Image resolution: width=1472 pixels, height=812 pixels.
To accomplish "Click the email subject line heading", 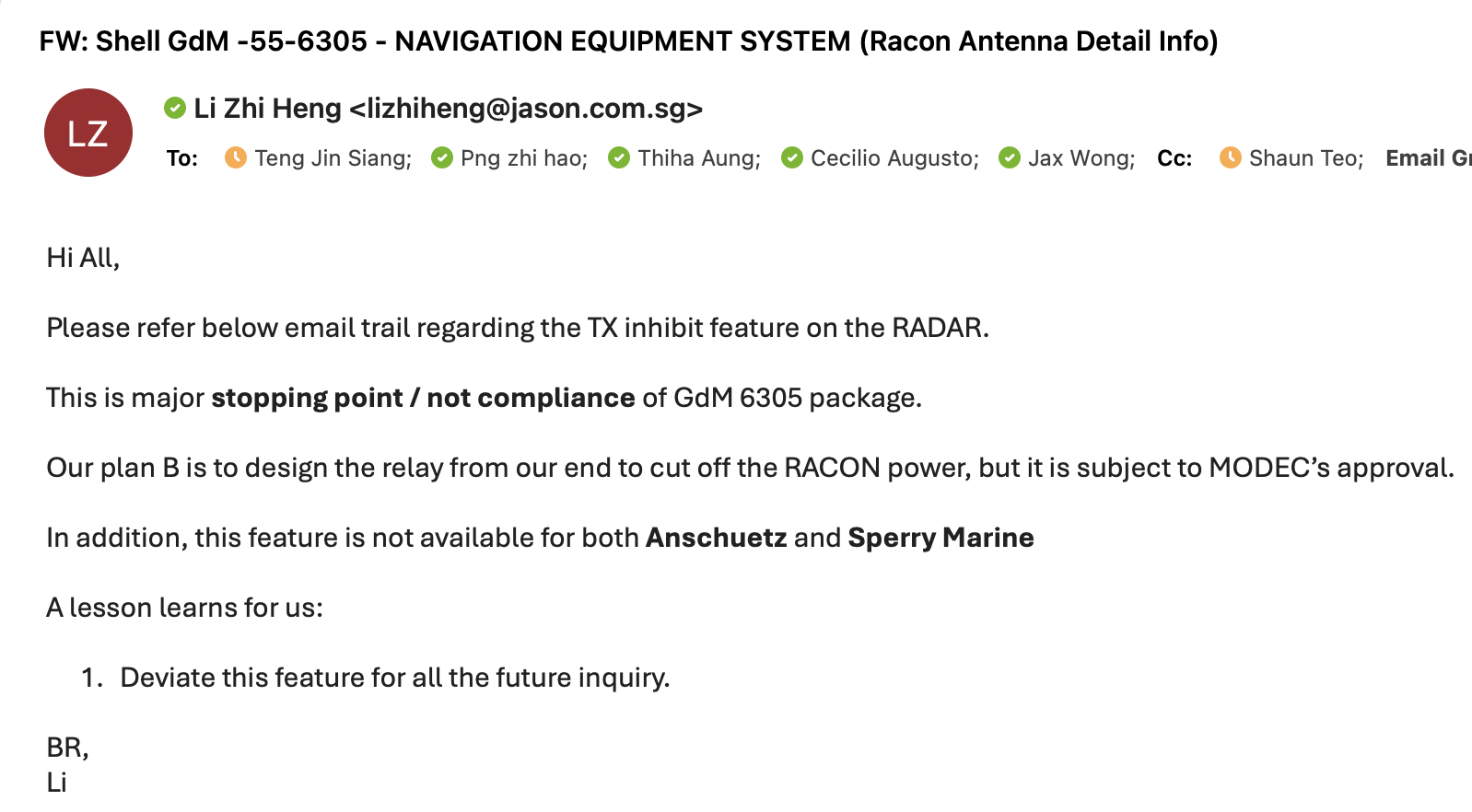I will click(628, 41).
